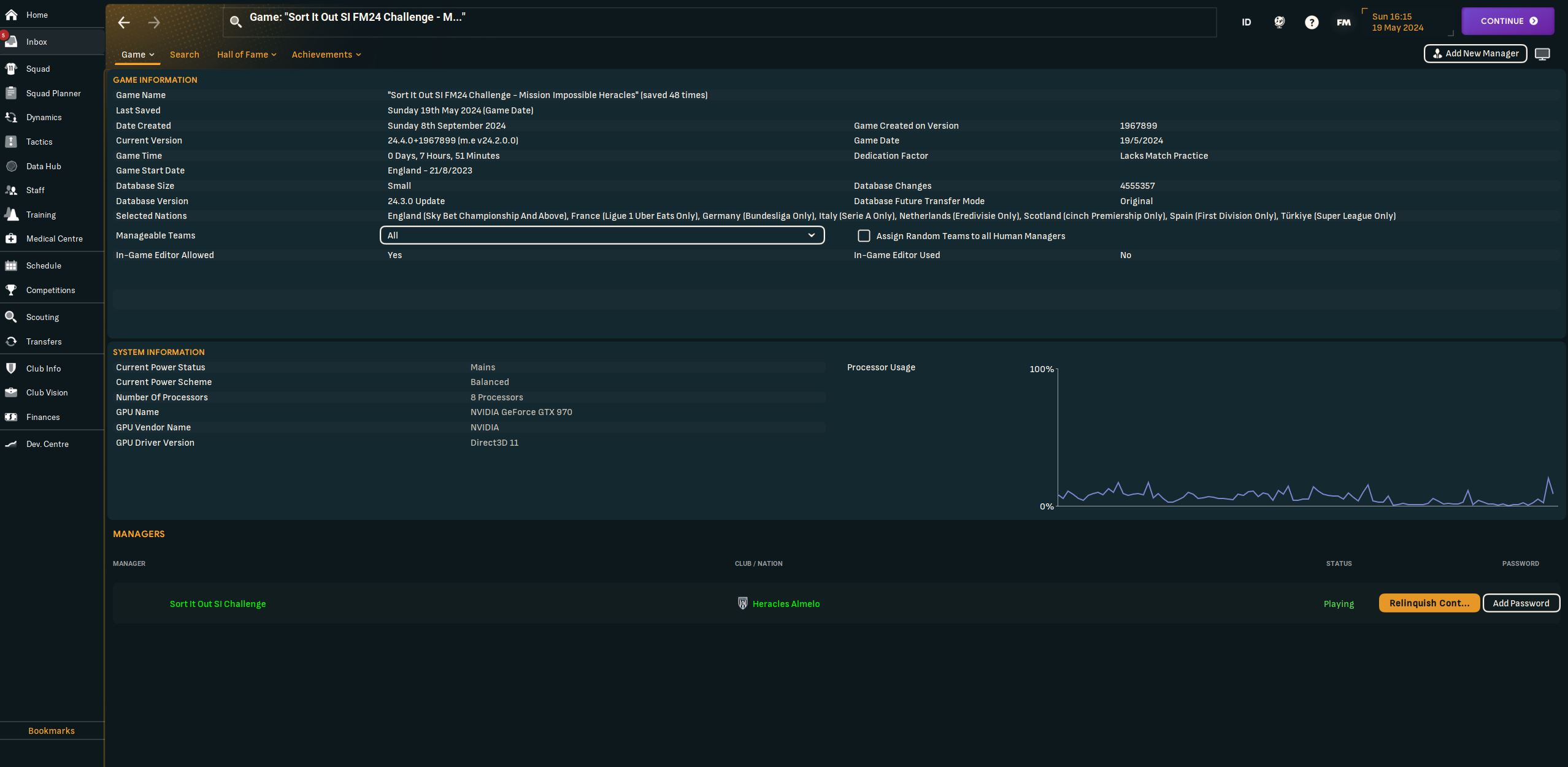This screenshot has width=1568, height=767.
Task: Select the Training cone icon
Action: 11,215
